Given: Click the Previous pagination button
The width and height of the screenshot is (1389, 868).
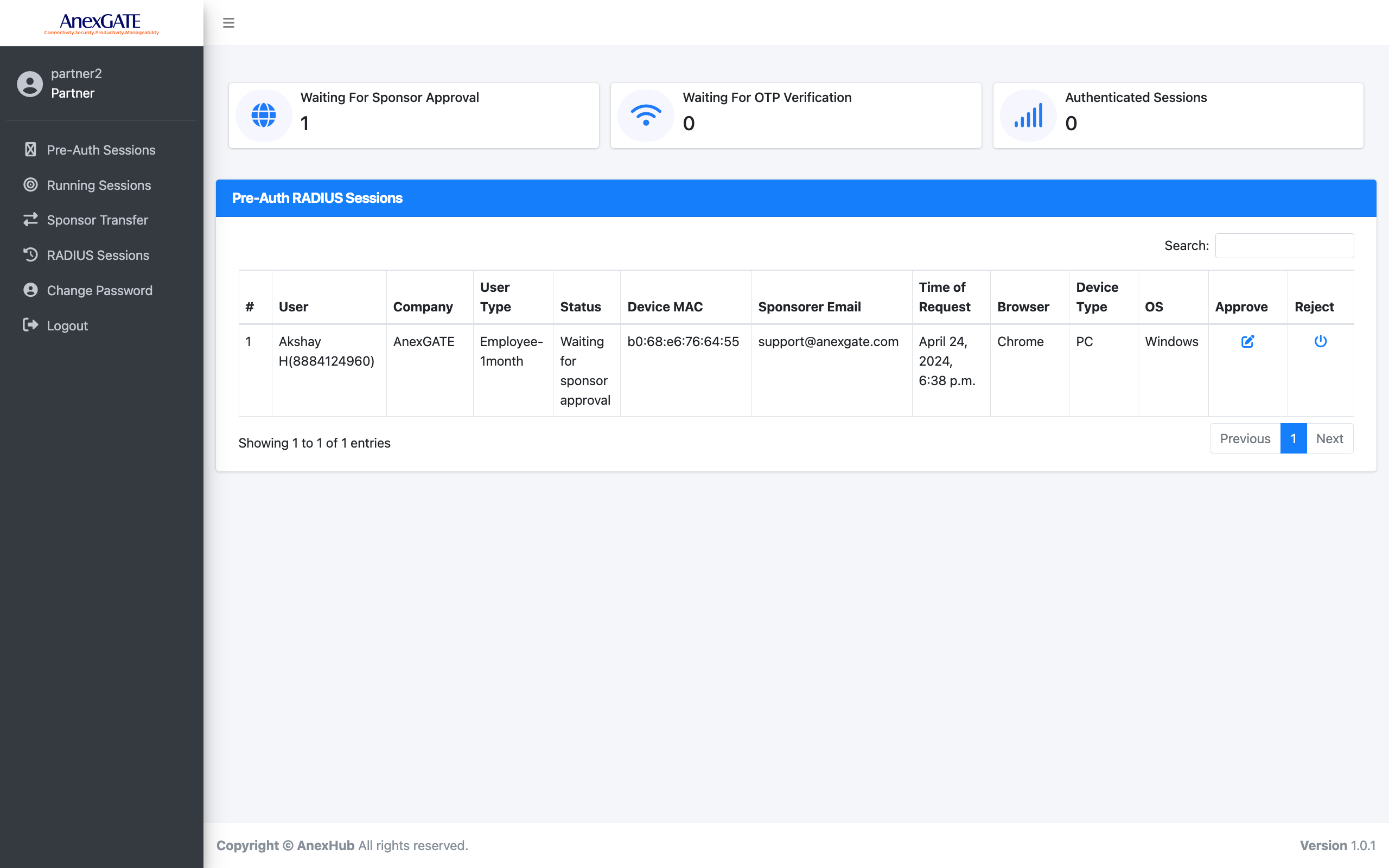Looking at the screenshot, I should tap(1244, 438).
